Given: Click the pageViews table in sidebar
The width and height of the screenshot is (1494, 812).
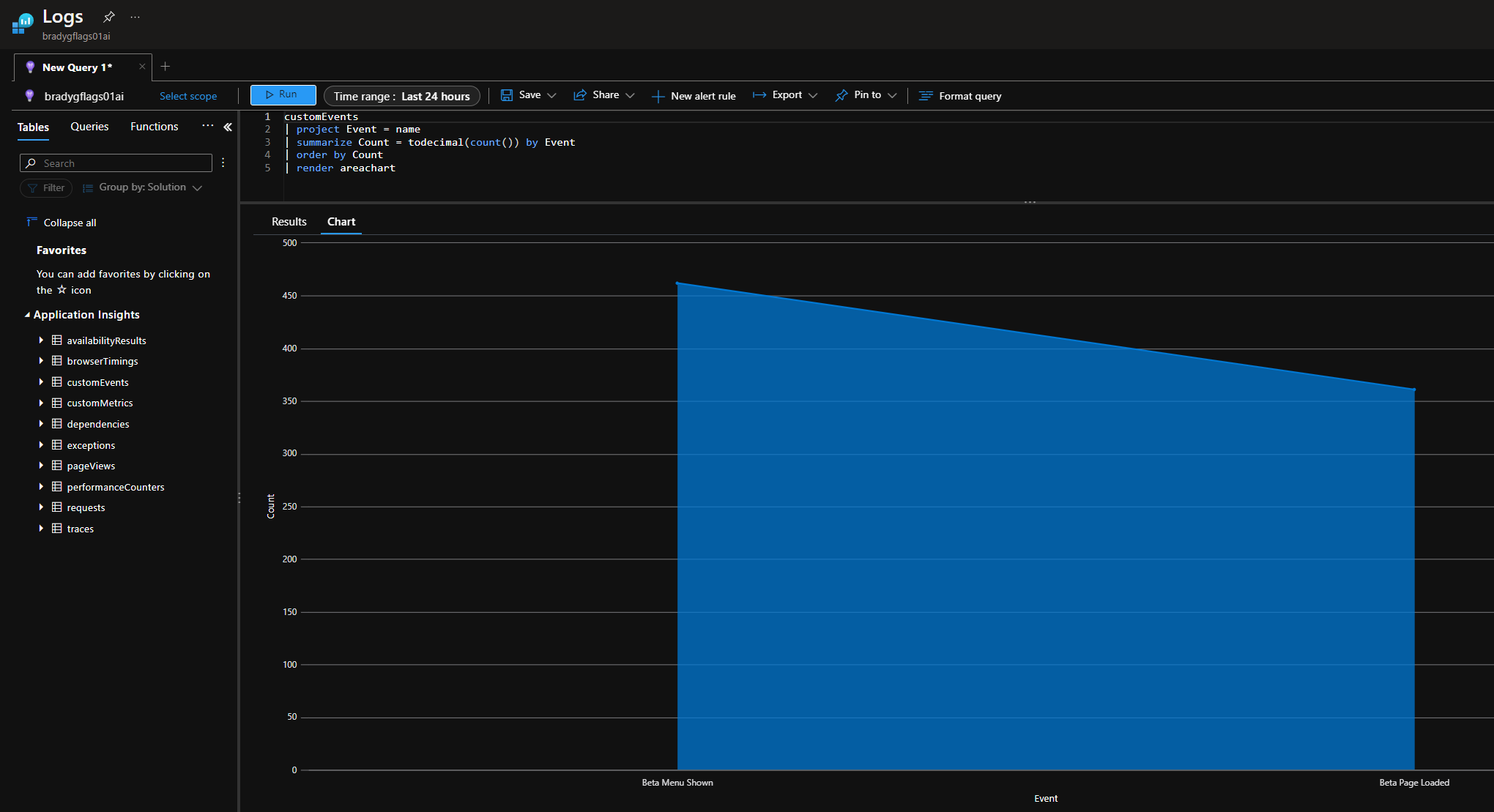Looking at the screenshot, I should point(90,465).
